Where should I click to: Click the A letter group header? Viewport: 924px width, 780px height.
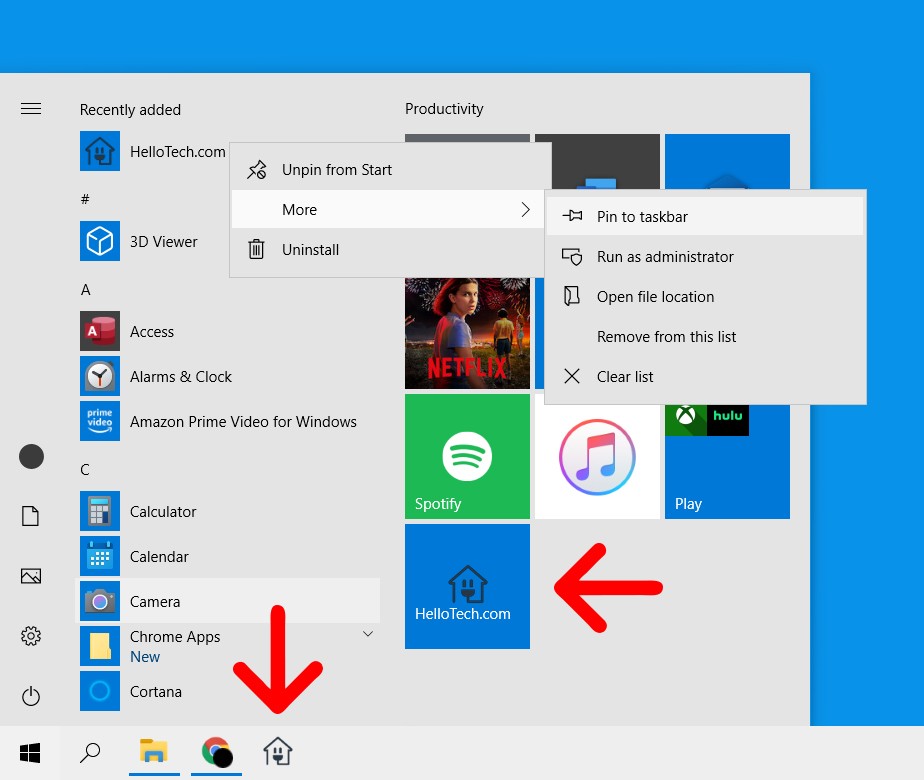[85, 289]
